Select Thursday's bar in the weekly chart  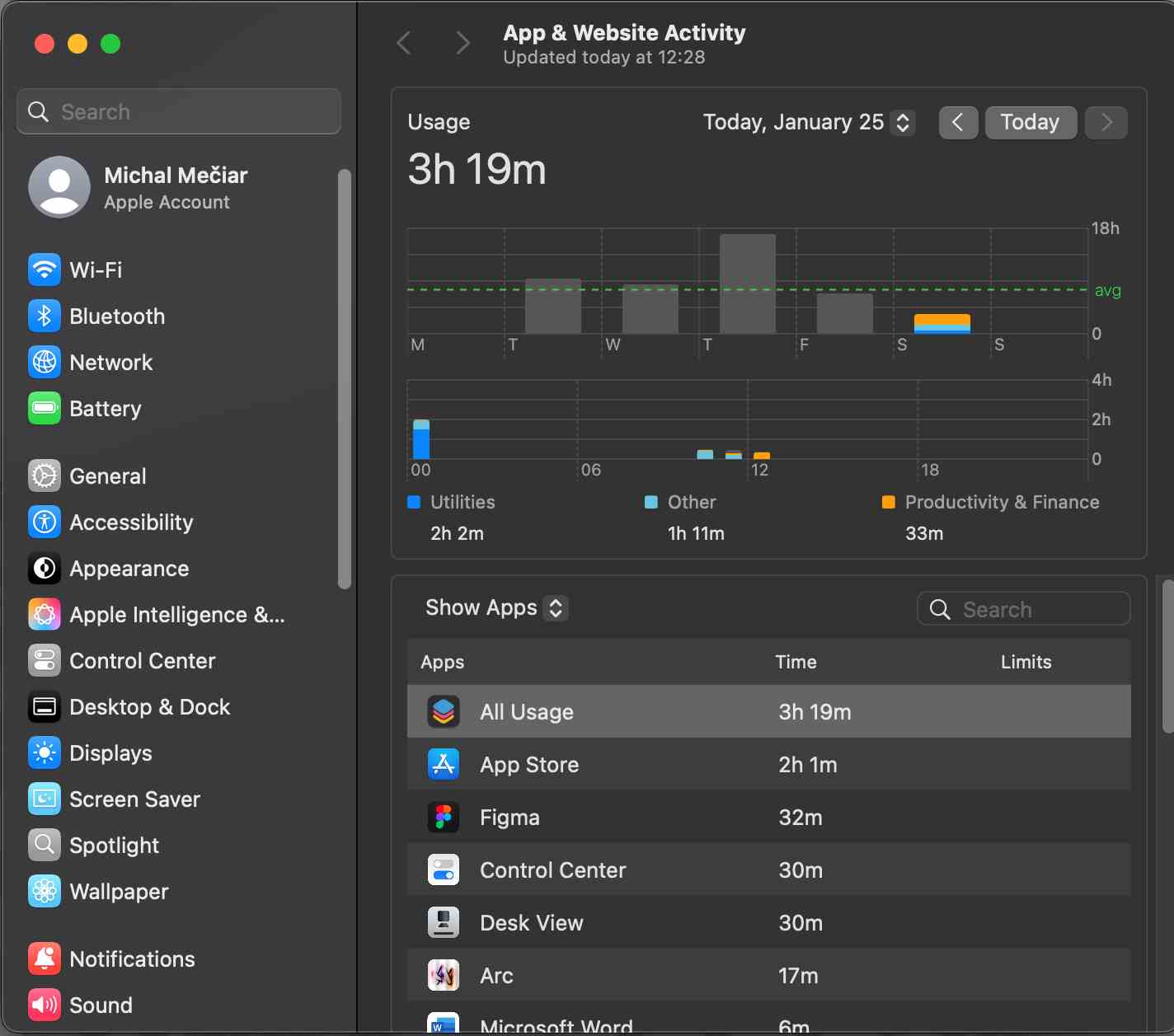(x=748, y=284)
